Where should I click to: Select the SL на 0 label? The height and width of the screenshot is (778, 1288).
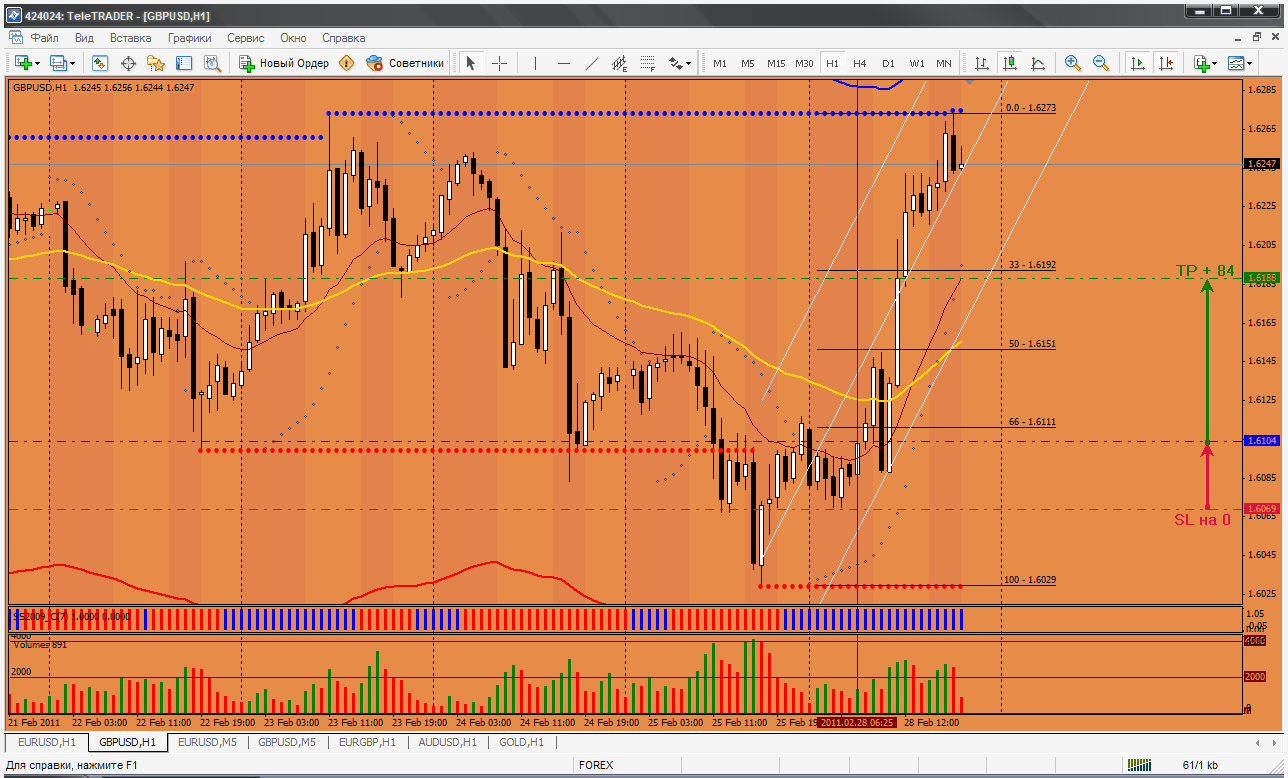[1202, 520]
